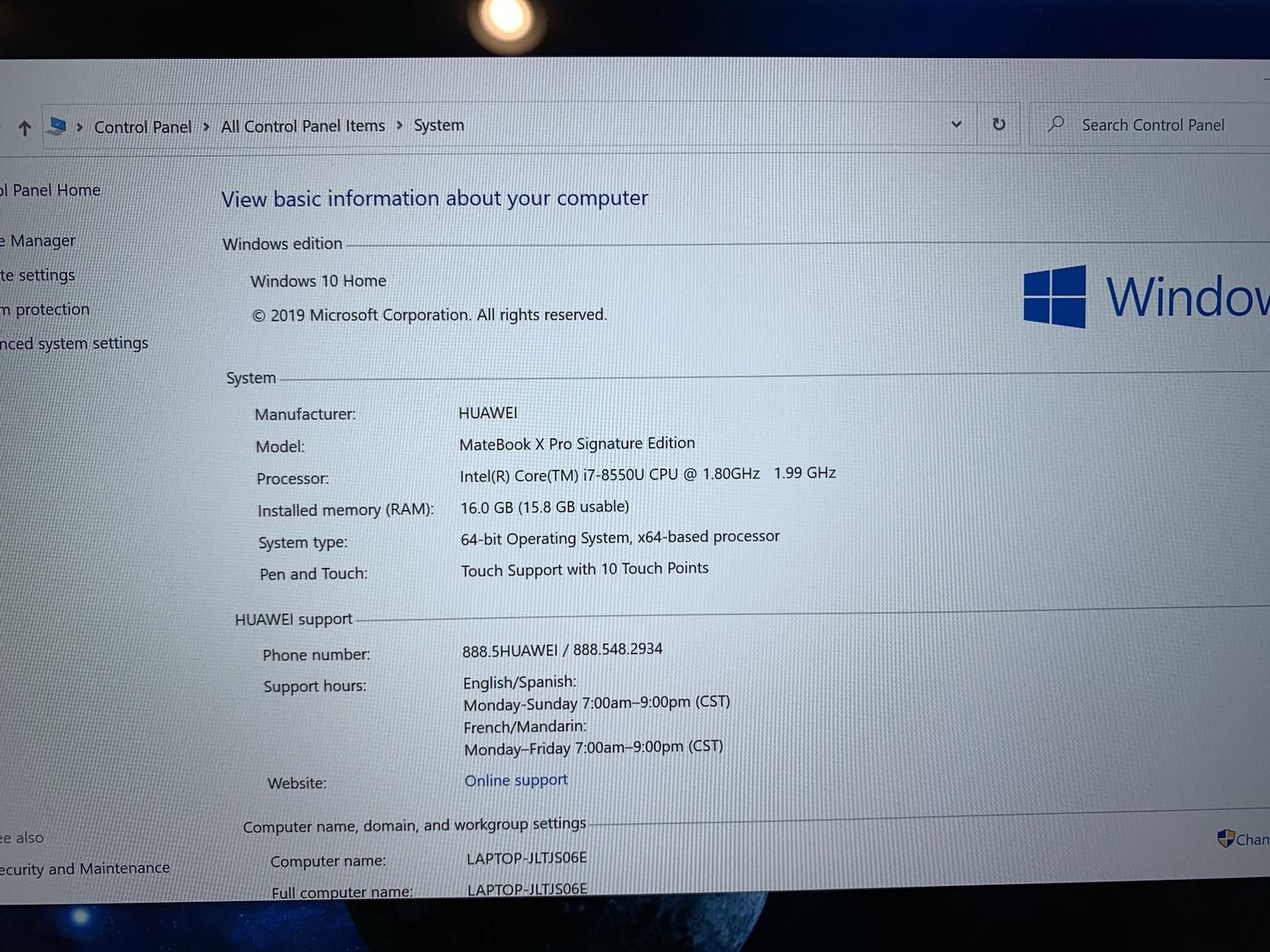
Task: Click 'Computer name, domain, and workgroup settings' header
Action: point(415,825)
